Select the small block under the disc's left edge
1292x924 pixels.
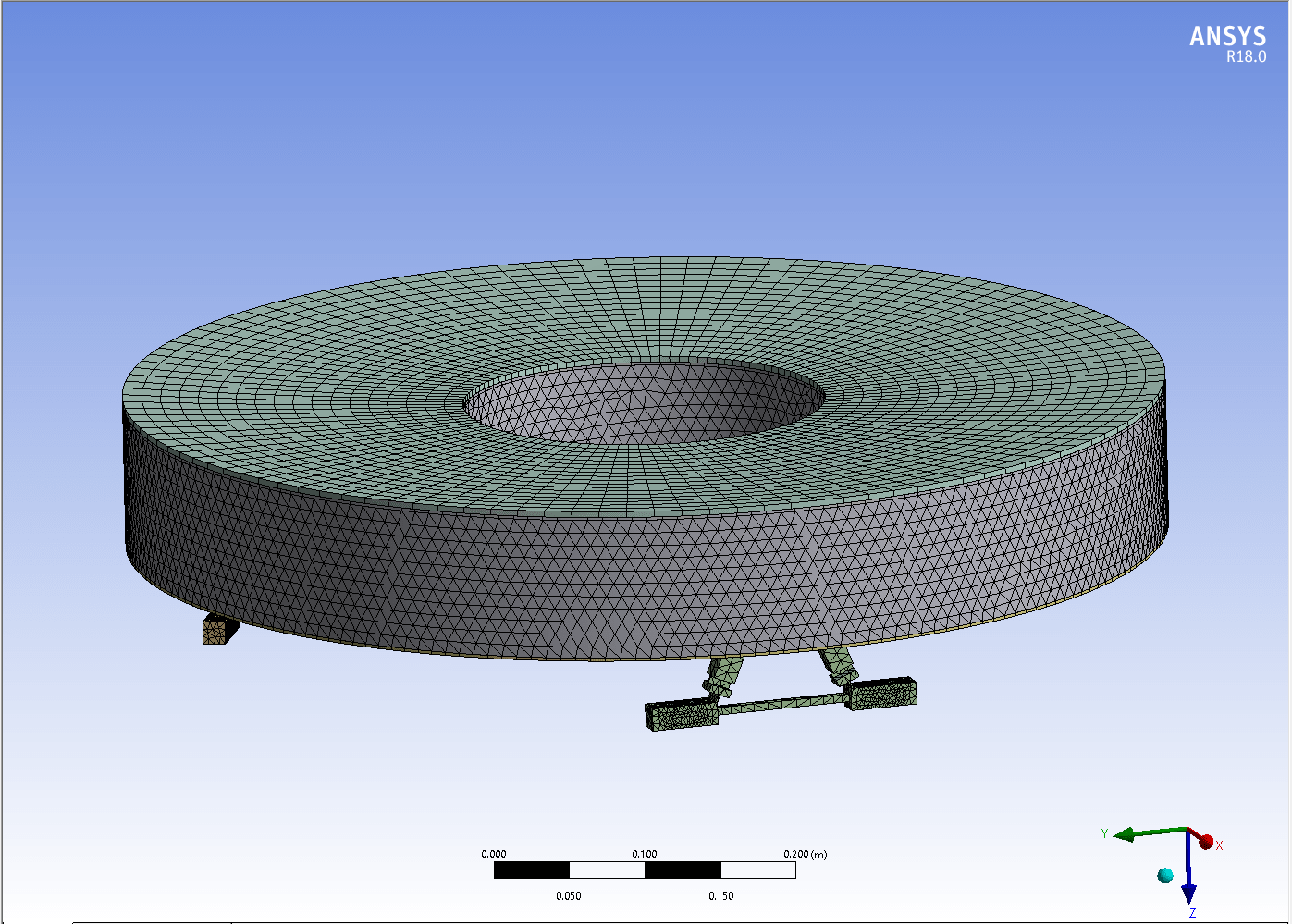[x=217, y=631]
